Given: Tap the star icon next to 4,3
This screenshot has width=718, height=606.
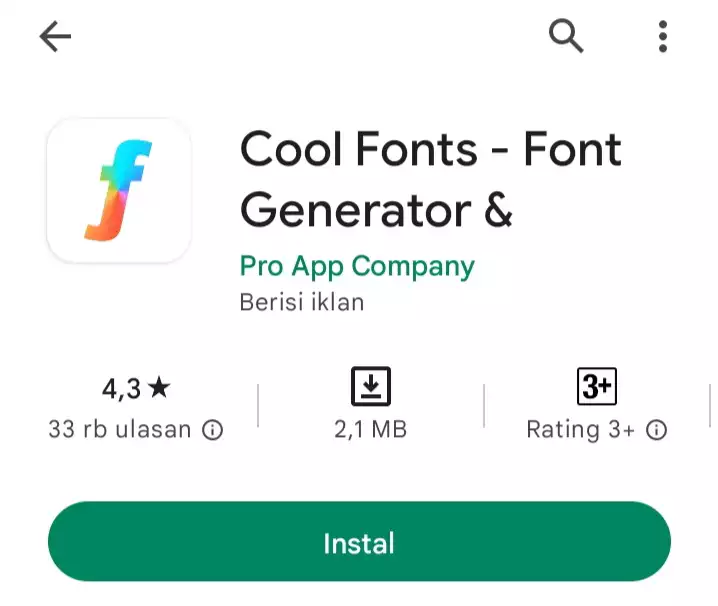Looking at the screenshot, I should (x=159, y=387).
